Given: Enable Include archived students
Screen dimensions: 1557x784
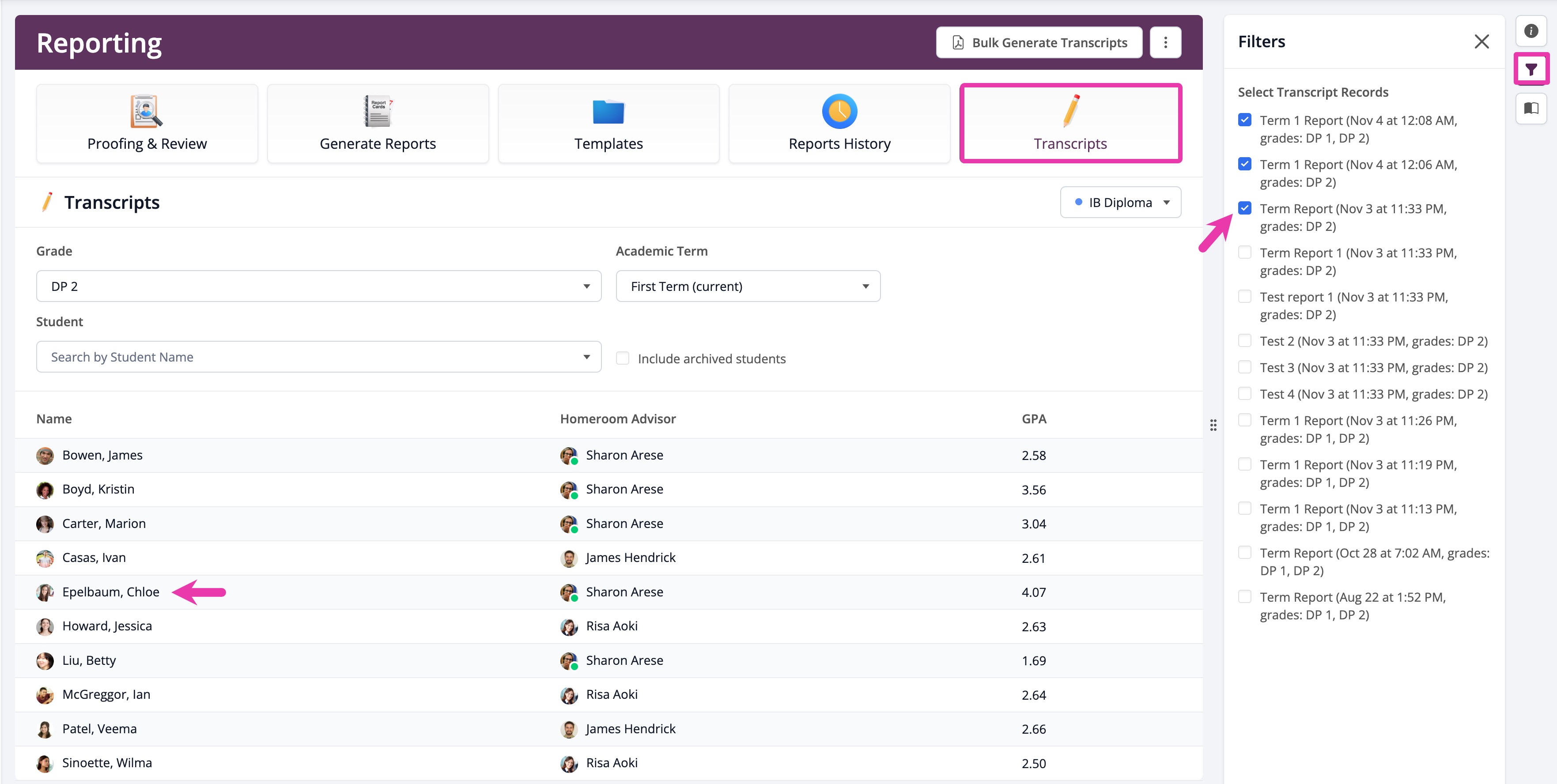Looking at the screenshot, I should [x=622, y=358].
